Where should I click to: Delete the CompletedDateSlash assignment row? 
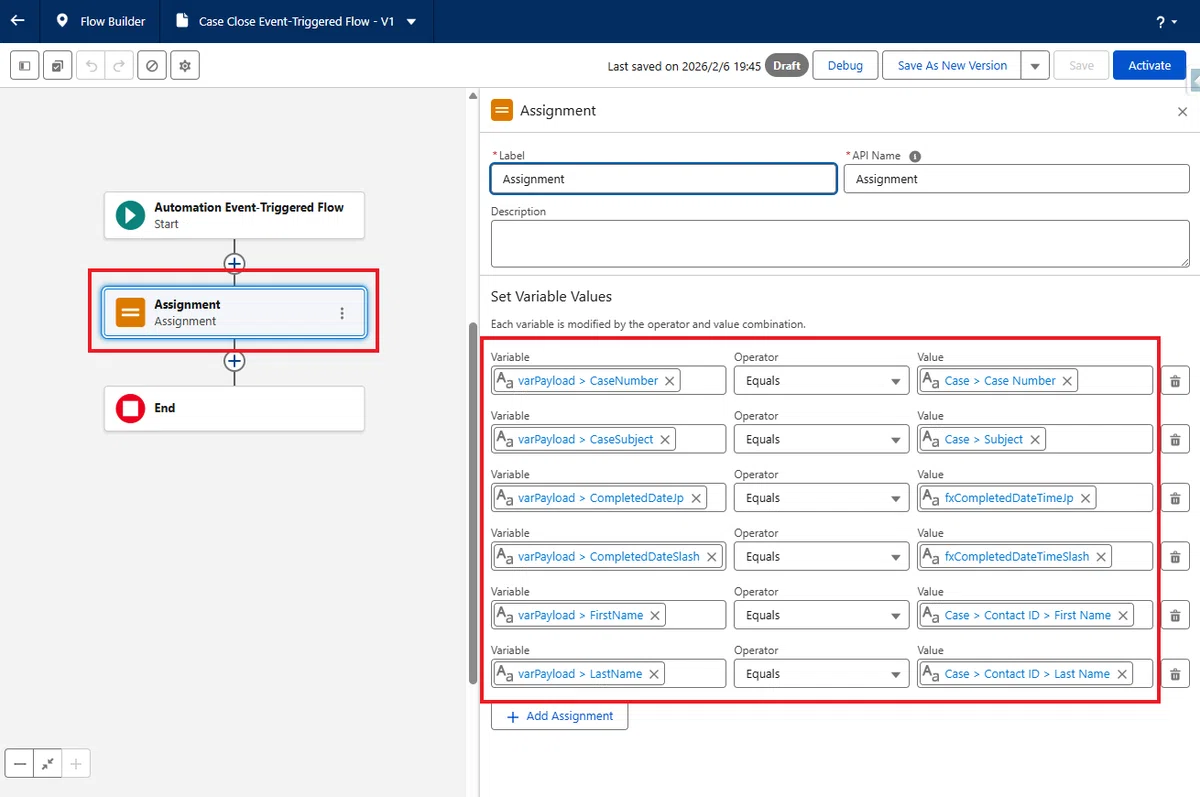(x=1175, y=557)
